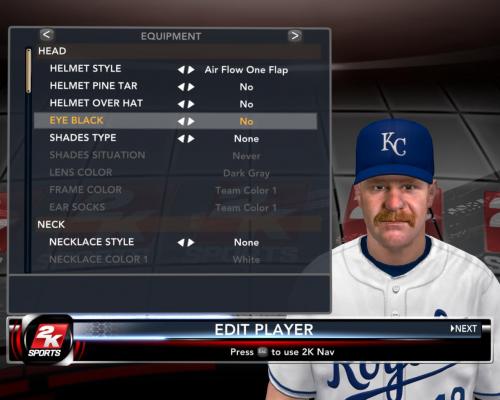Select the Necklace Style menu row
The width and height of the screenshot is (500, 400).
click(x=176, y=242)
